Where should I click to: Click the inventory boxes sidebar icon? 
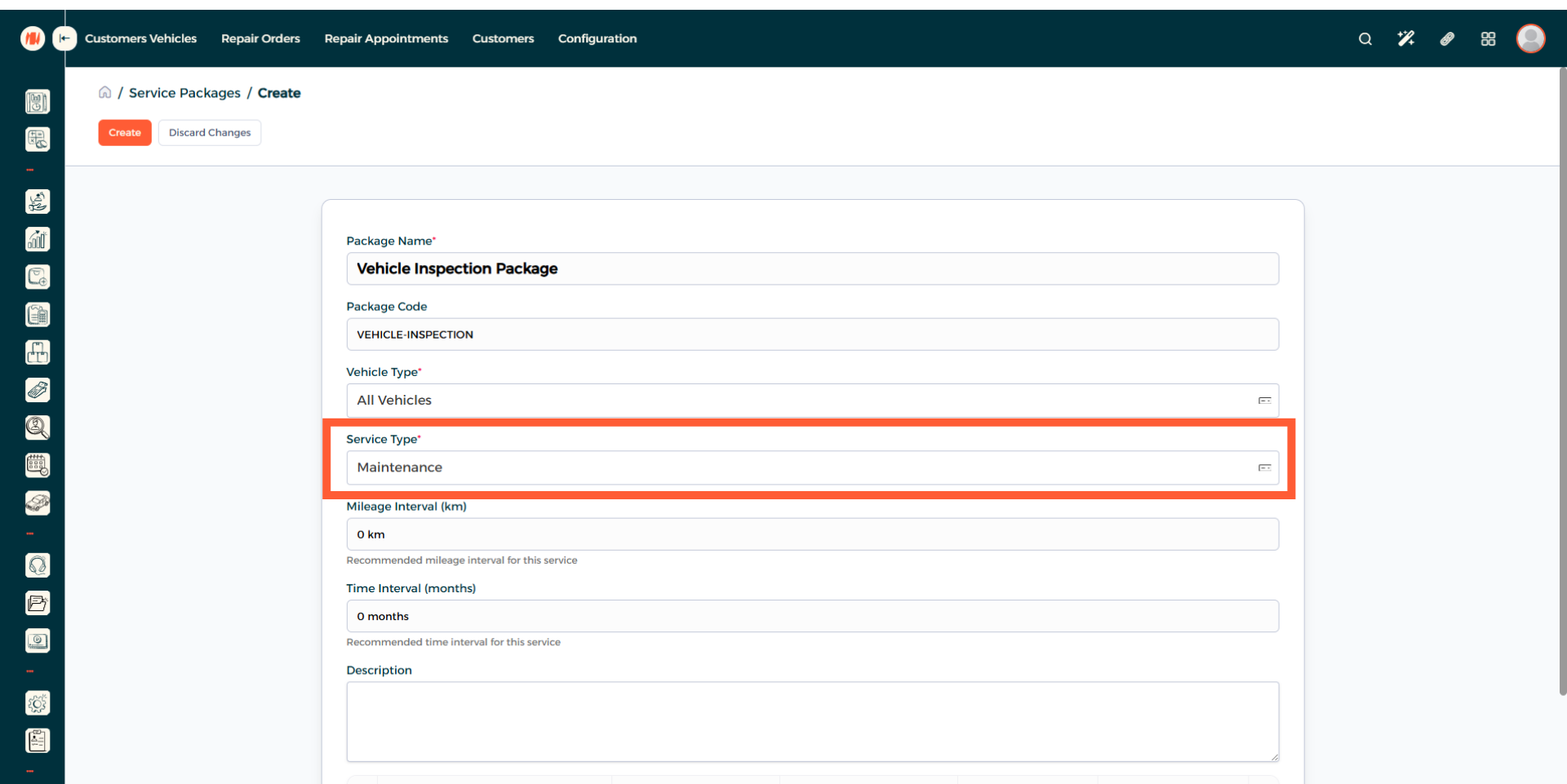coord(38,352)
